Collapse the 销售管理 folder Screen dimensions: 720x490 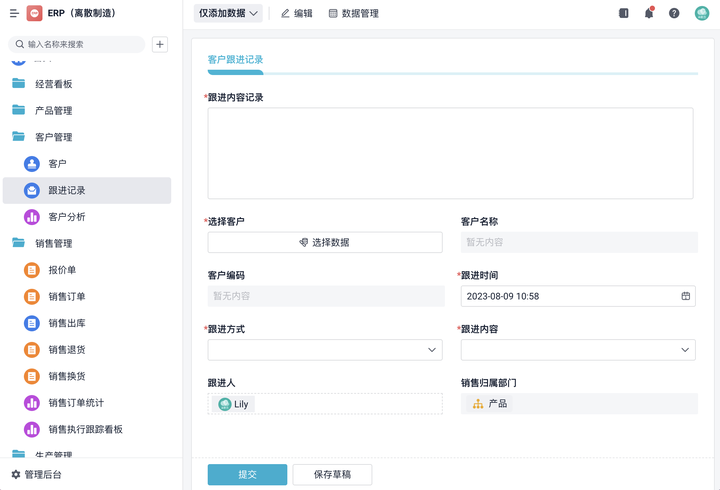click(53, 243)
